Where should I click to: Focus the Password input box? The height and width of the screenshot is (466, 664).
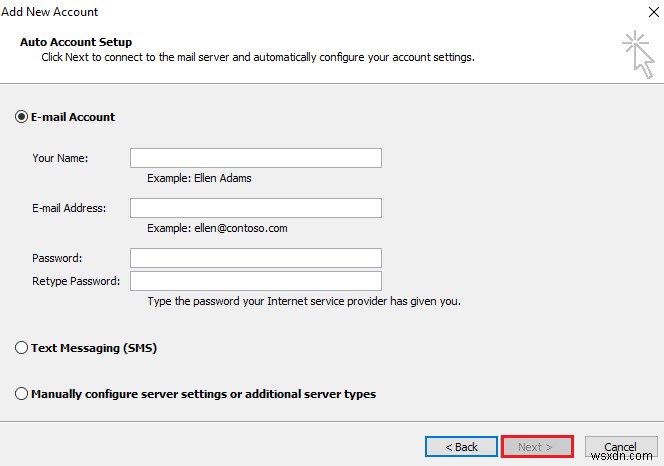point(255,258)
